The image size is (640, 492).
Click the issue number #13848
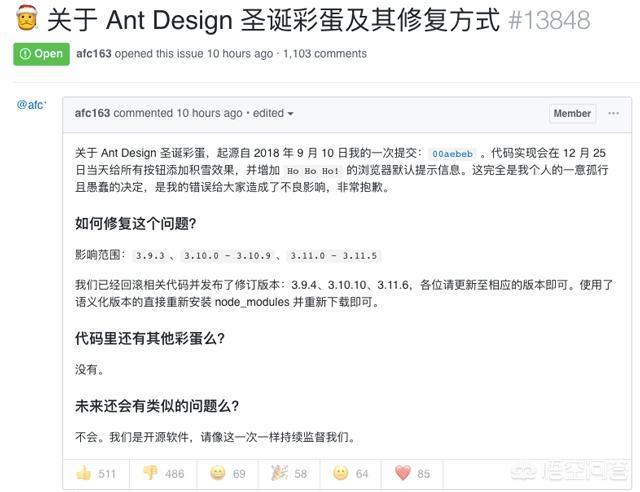549,20
